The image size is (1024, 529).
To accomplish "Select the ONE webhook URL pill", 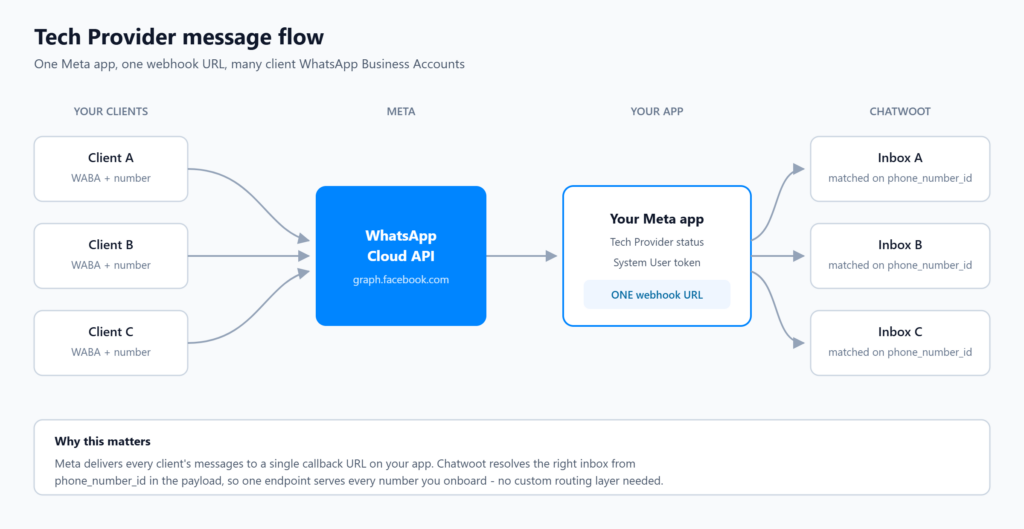I will click(x=657, y=295).
